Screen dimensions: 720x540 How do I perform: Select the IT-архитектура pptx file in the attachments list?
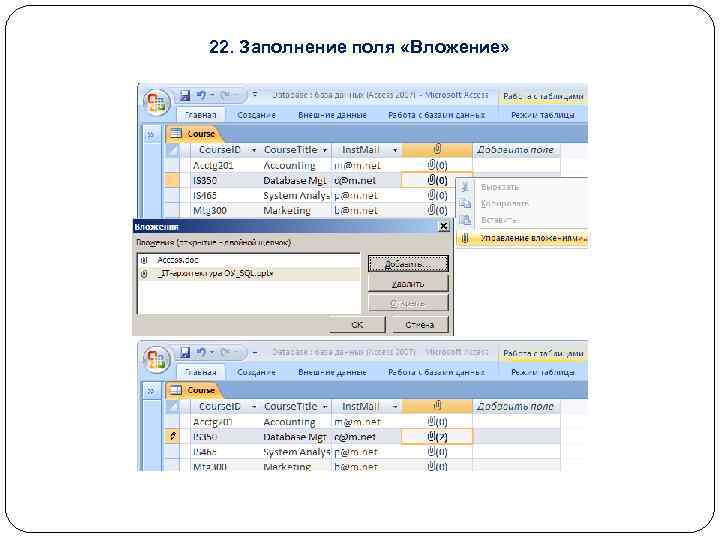(248, 274)
